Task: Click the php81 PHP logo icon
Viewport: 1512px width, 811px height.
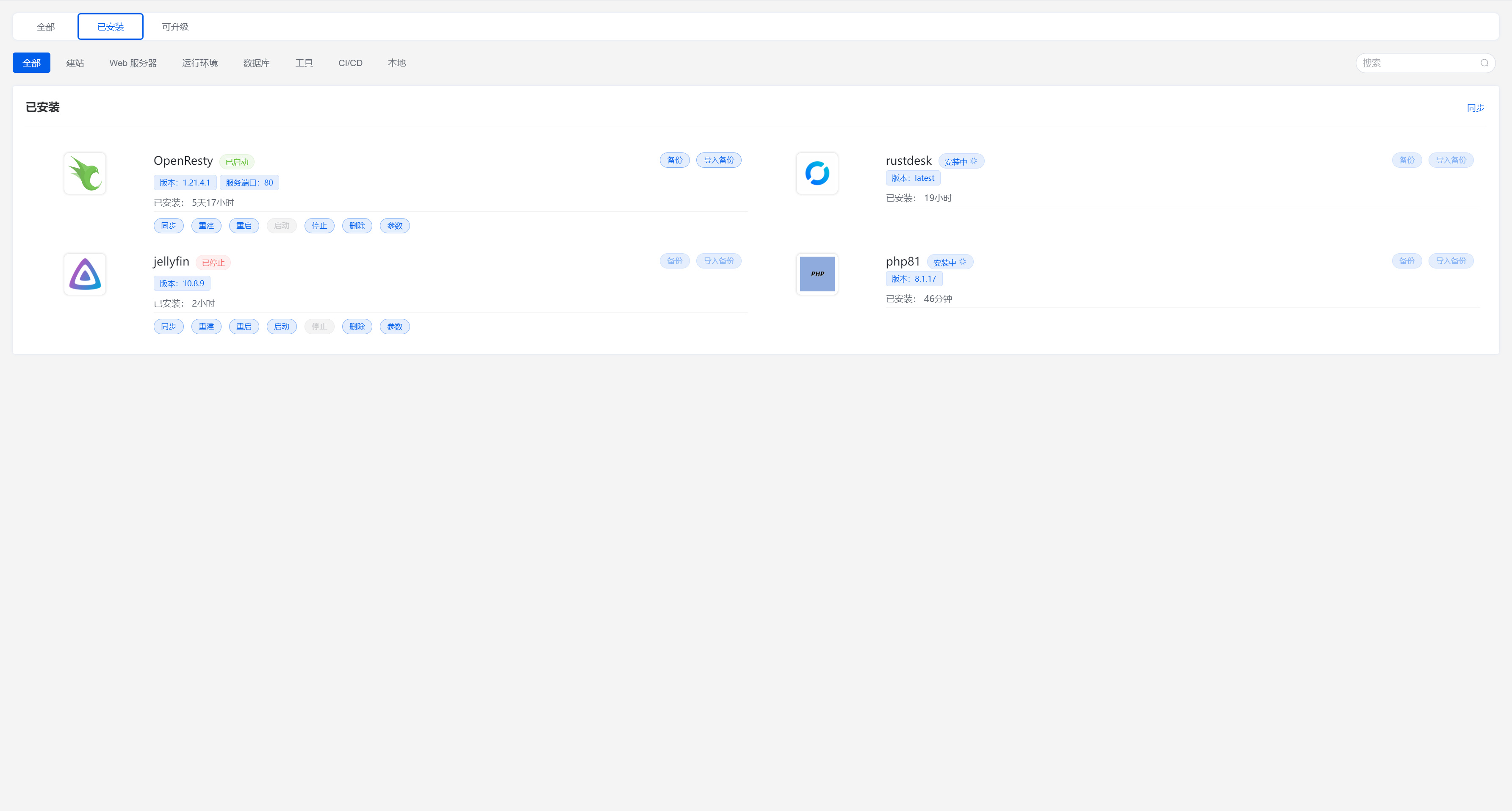Action: click(x=817, y=274)
